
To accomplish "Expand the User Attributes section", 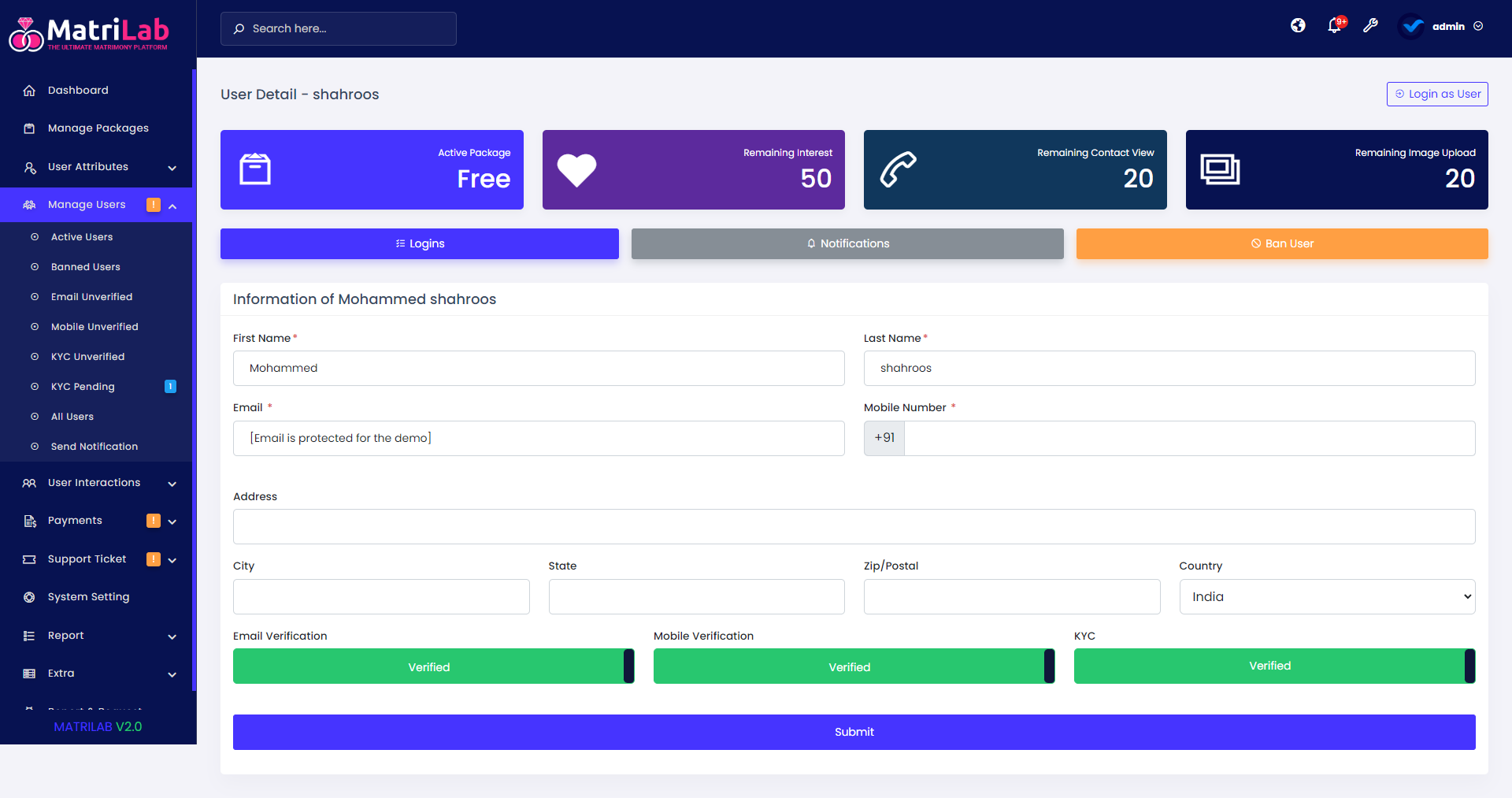I will tap(88, 166).
